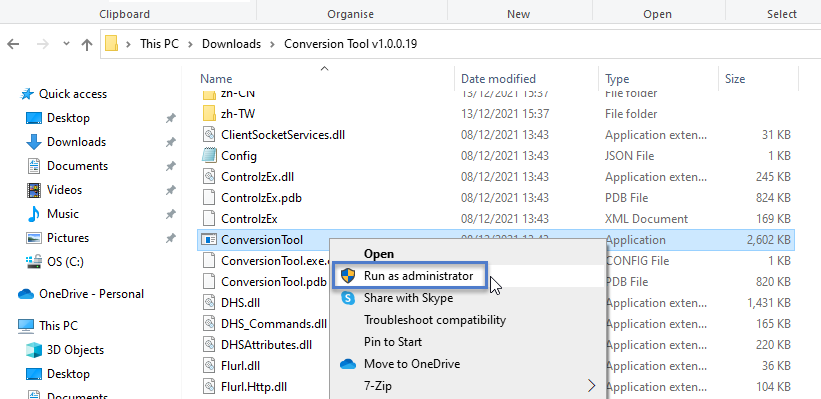This screenshot has height=399, width=821.
Task: Open the recent locations dropdown arrow
Action: pos(66,44)
